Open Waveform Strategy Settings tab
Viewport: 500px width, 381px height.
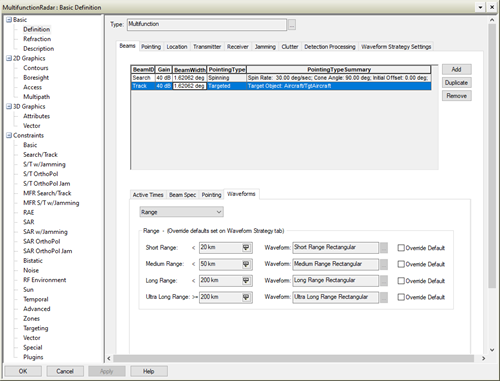coord(396,47)
